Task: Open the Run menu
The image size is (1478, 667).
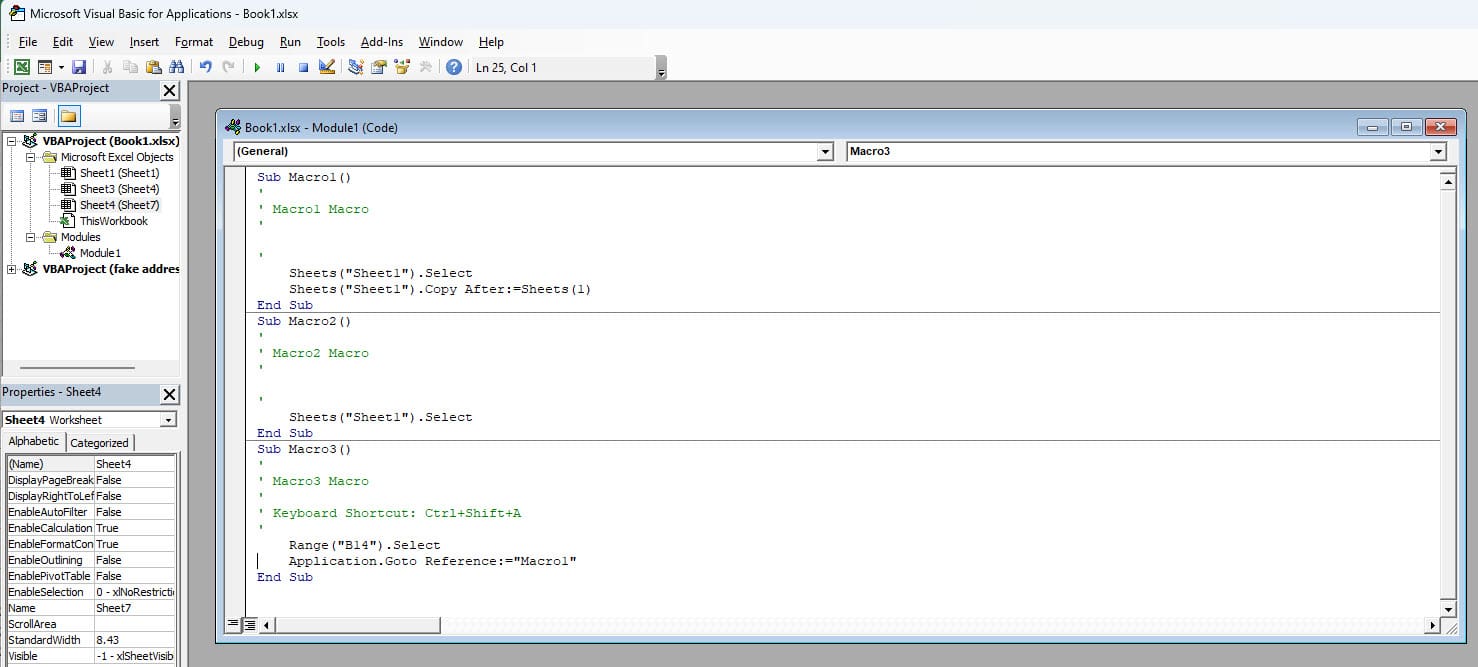Action: pos(290,42)
